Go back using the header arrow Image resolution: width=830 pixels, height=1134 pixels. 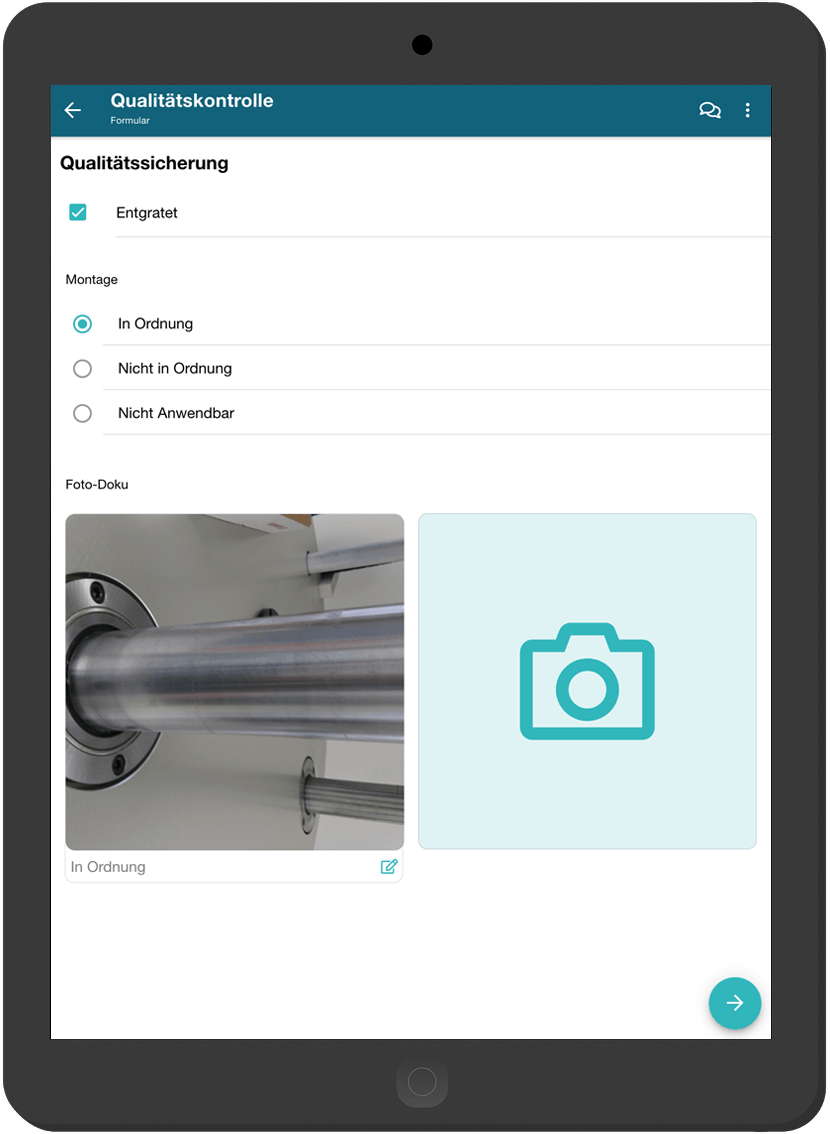72,110
